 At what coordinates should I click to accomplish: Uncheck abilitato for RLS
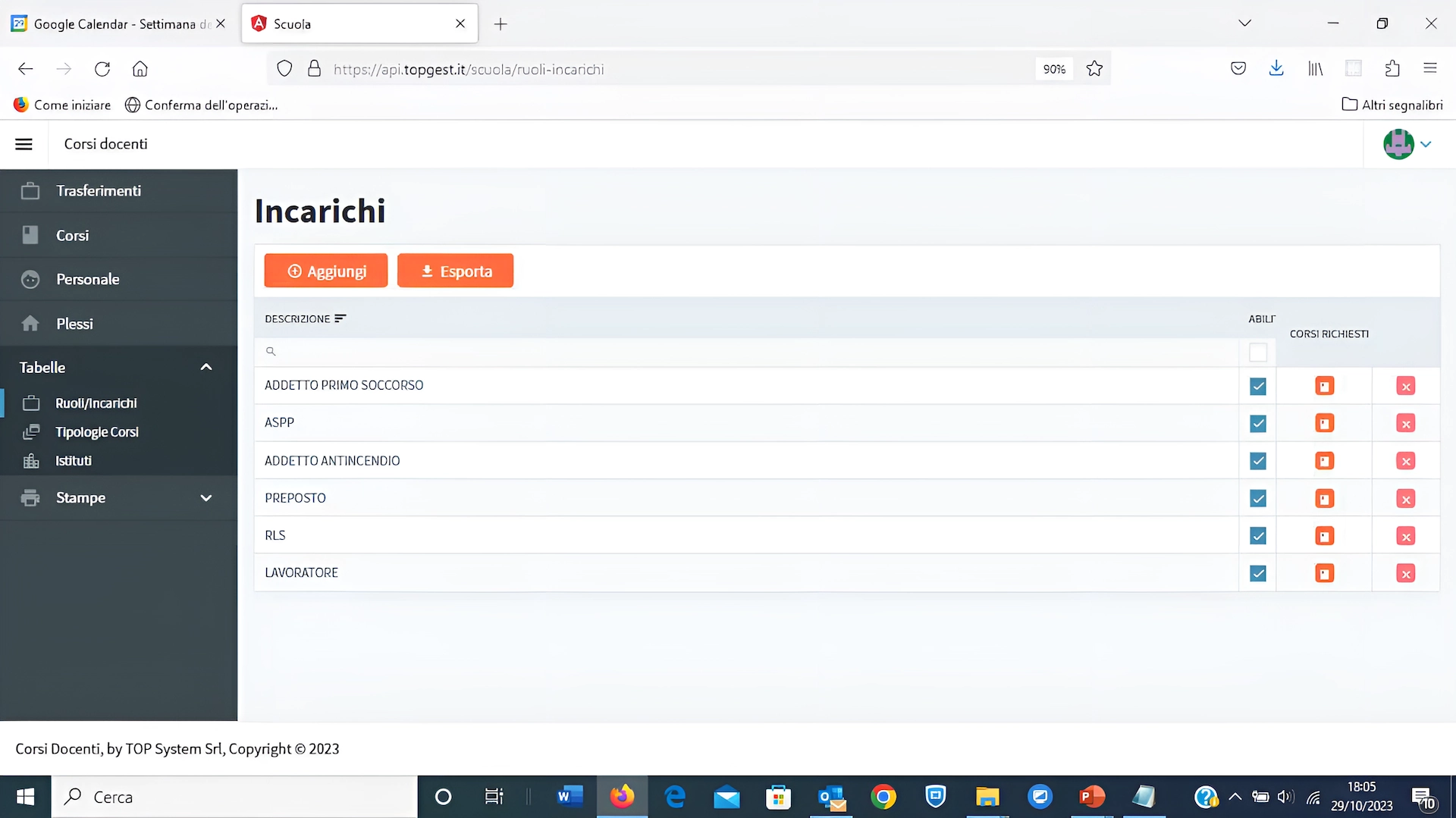pos(1257,536)
